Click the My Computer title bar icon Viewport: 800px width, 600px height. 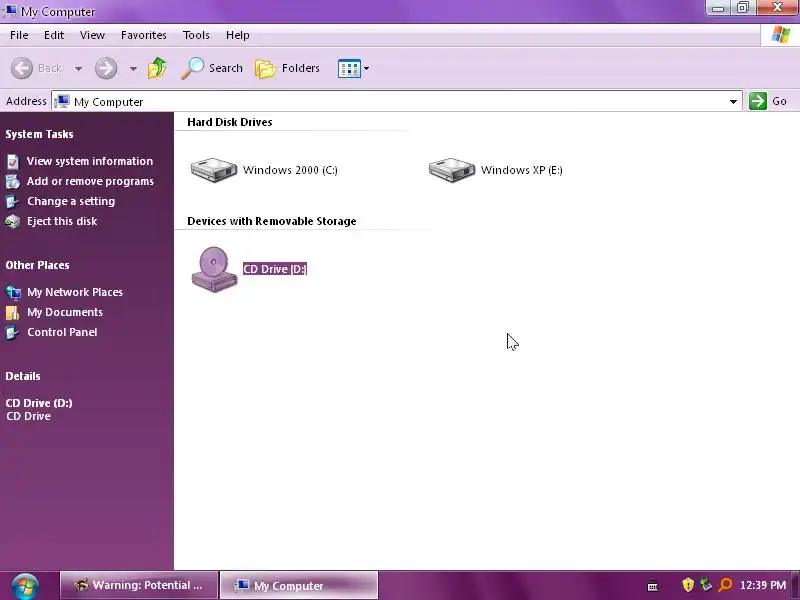click(9, 11)
